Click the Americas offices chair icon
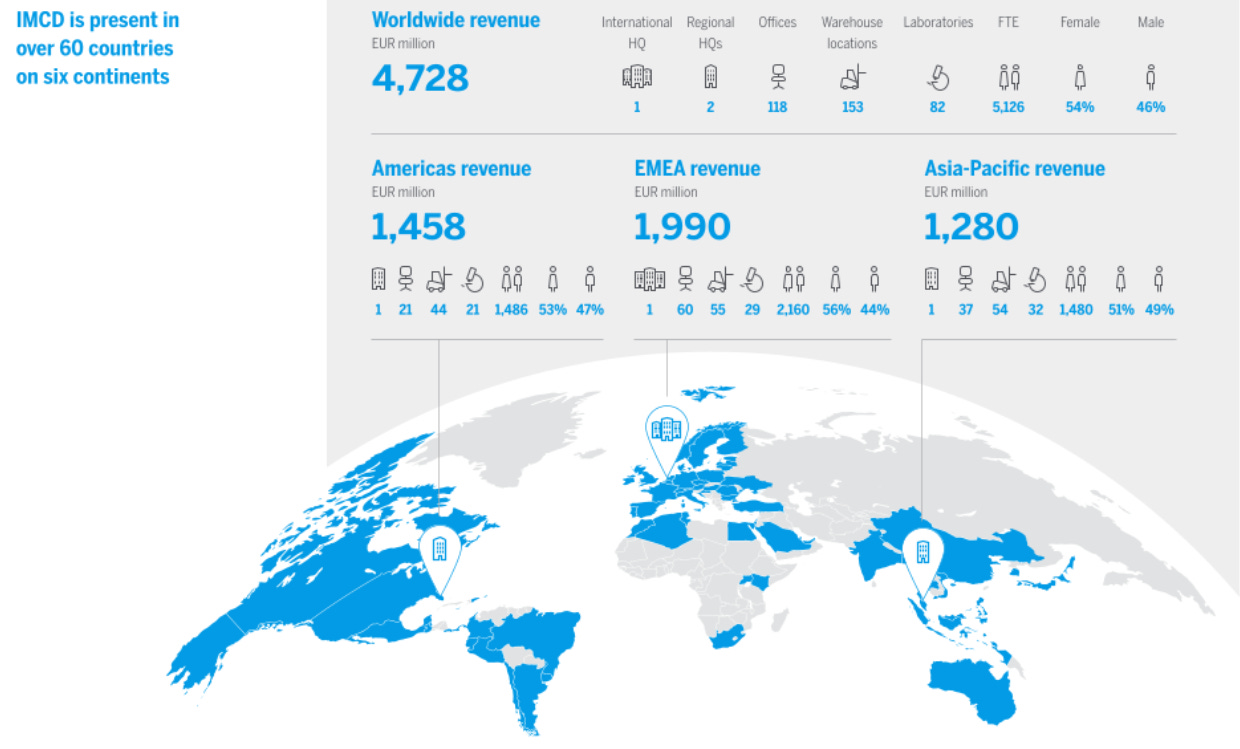 (405, 278)
